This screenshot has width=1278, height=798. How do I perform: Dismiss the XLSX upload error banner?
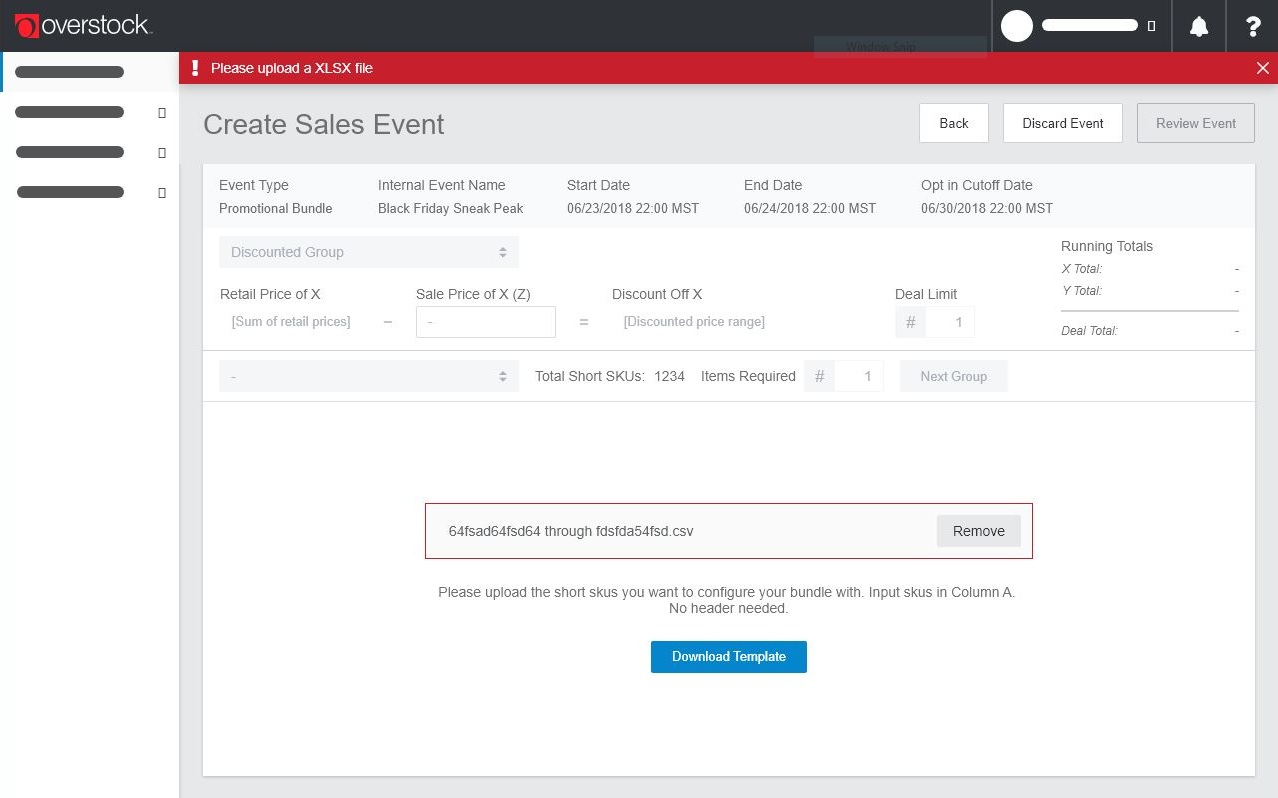1262,68
